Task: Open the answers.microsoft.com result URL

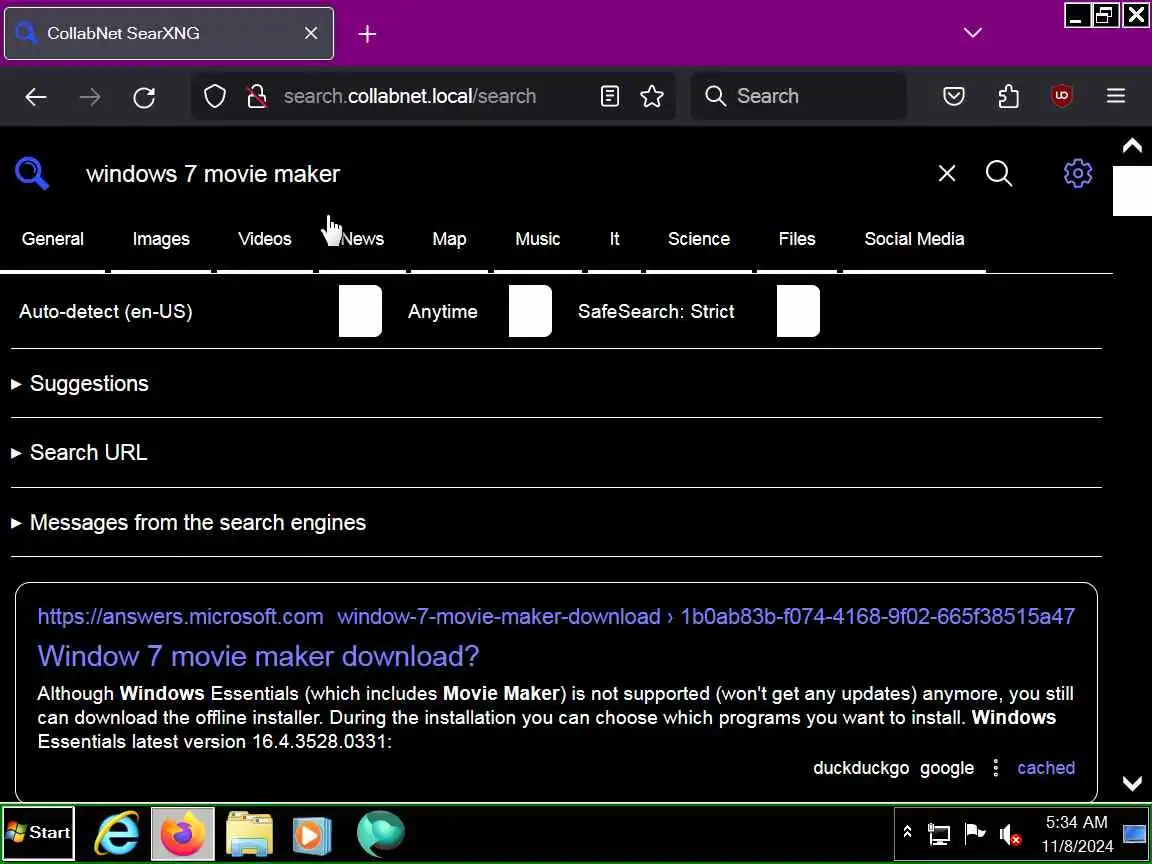Action: click(x=556, y=616)
